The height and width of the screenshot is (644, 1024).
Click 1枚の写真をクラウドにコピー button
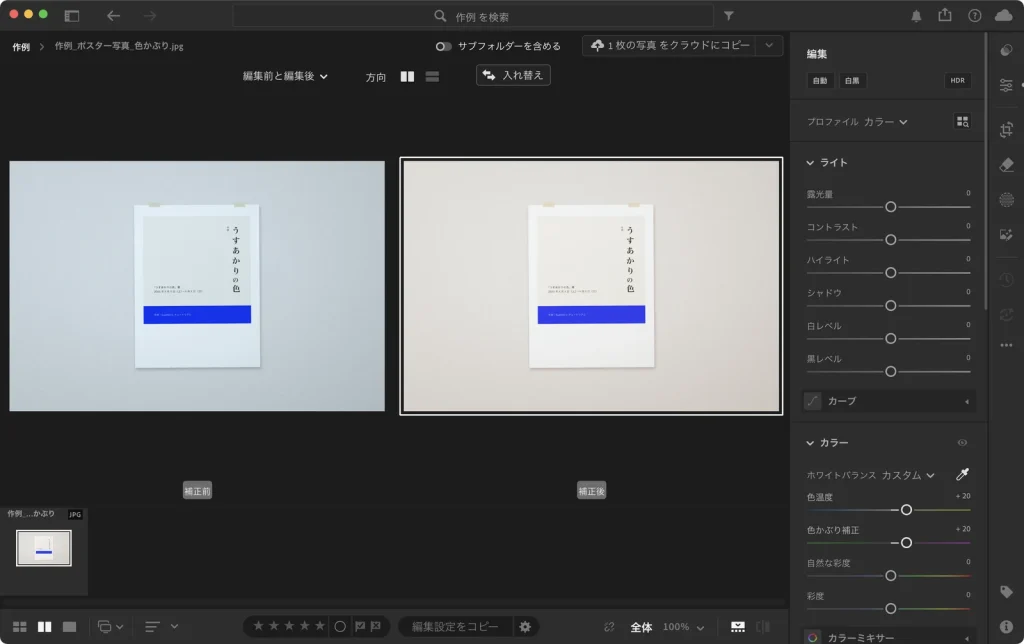click(x=670, y=45)
